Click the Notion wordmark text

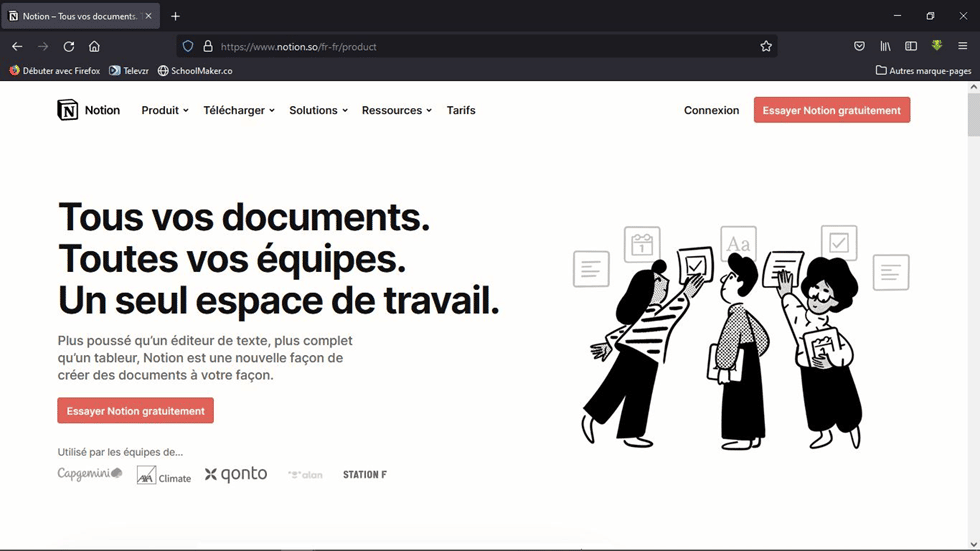pos(102,110)
